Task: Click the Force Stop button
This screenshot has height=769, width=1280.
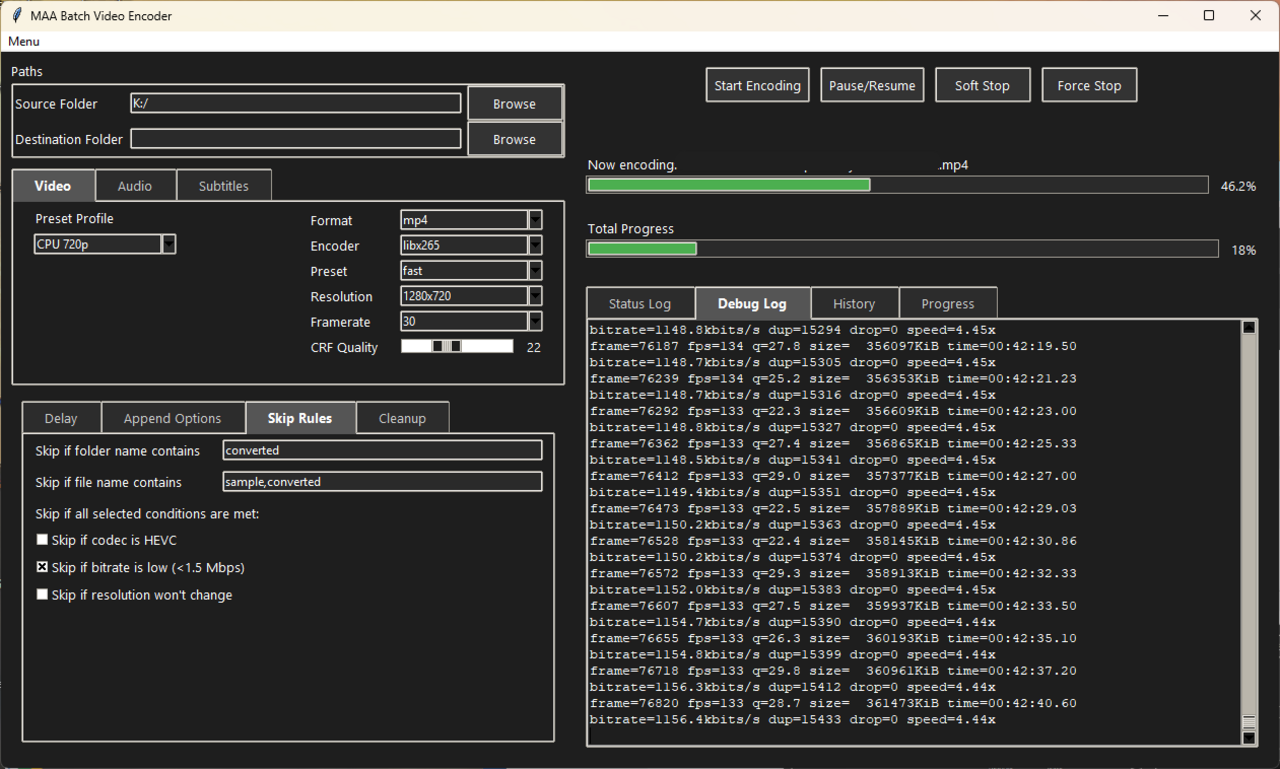Action: [1089, 85]
